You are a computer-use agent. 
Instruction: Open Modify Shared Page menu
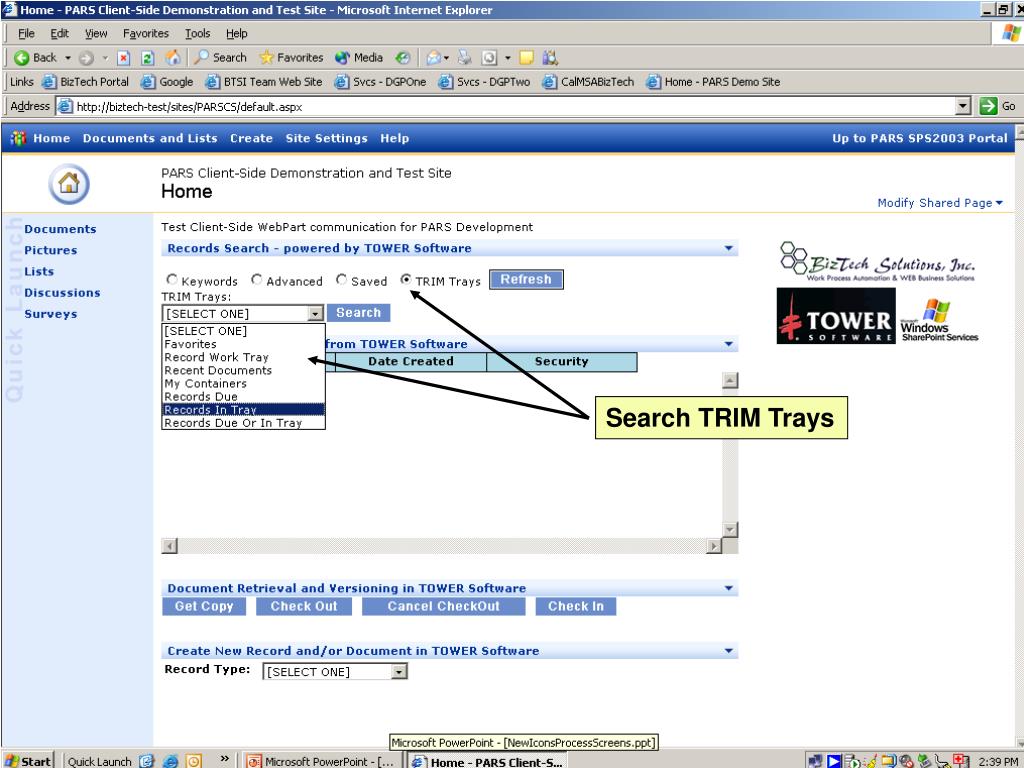tap(939, 203)
